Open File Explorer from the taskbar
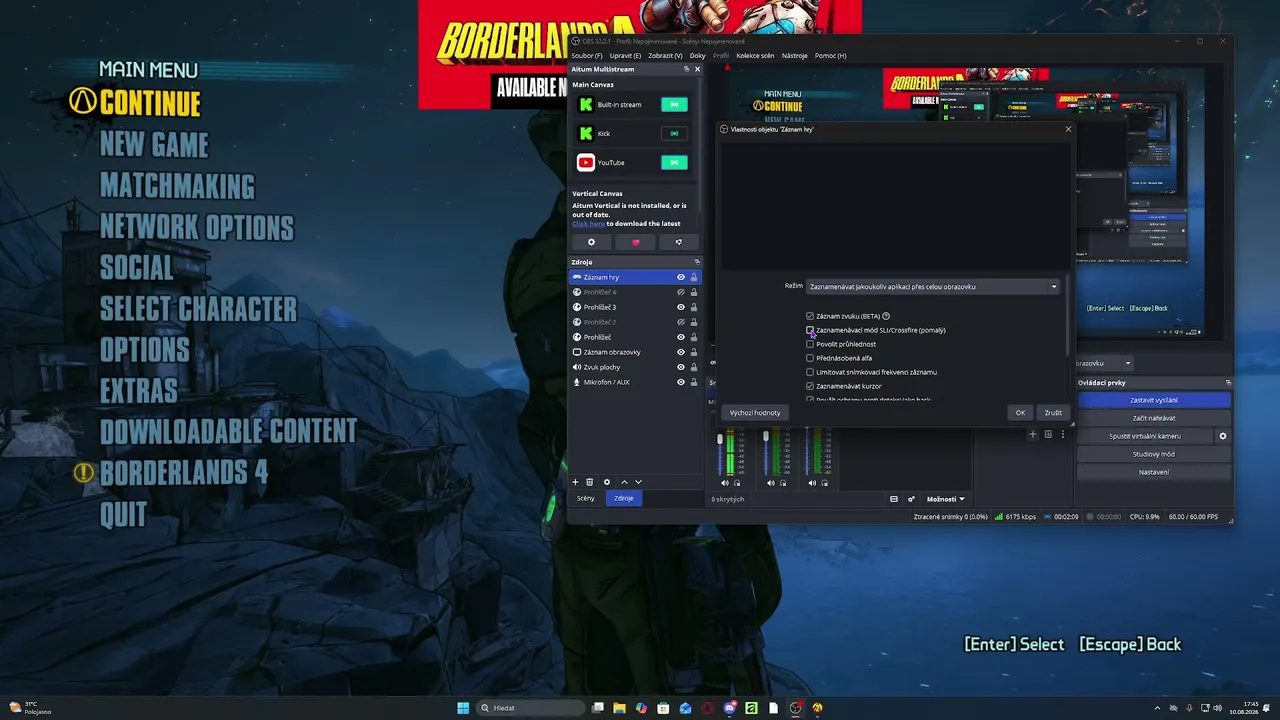 coord(619,708)
